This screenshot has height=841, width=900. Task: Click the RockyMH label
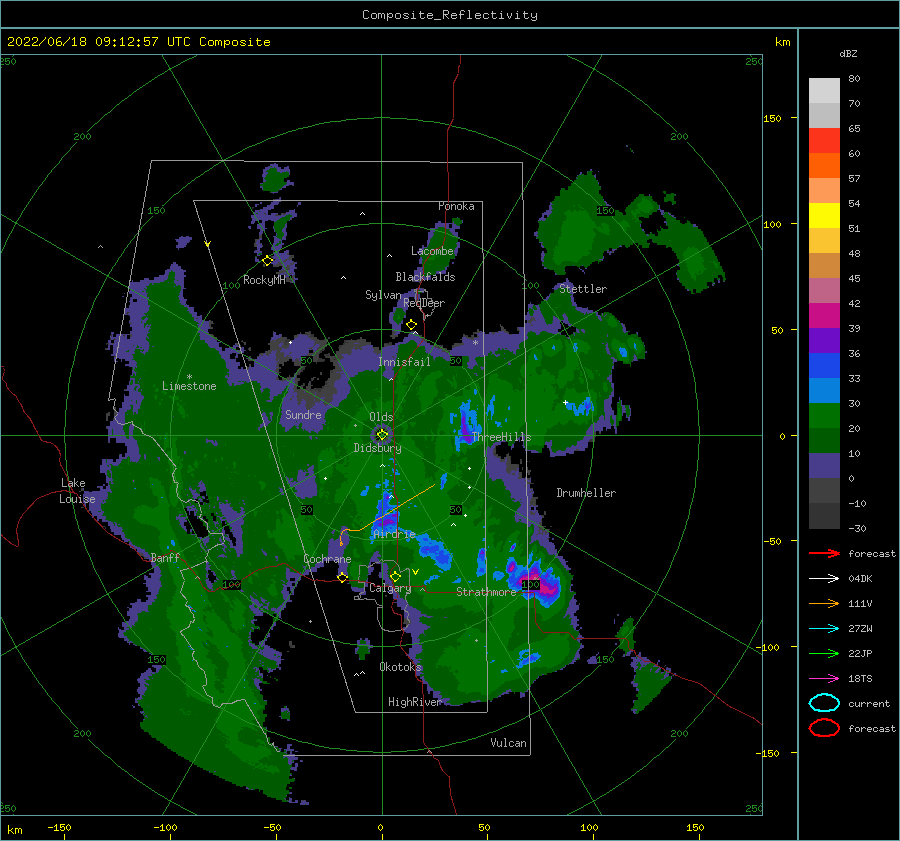[x=264, y=280]
